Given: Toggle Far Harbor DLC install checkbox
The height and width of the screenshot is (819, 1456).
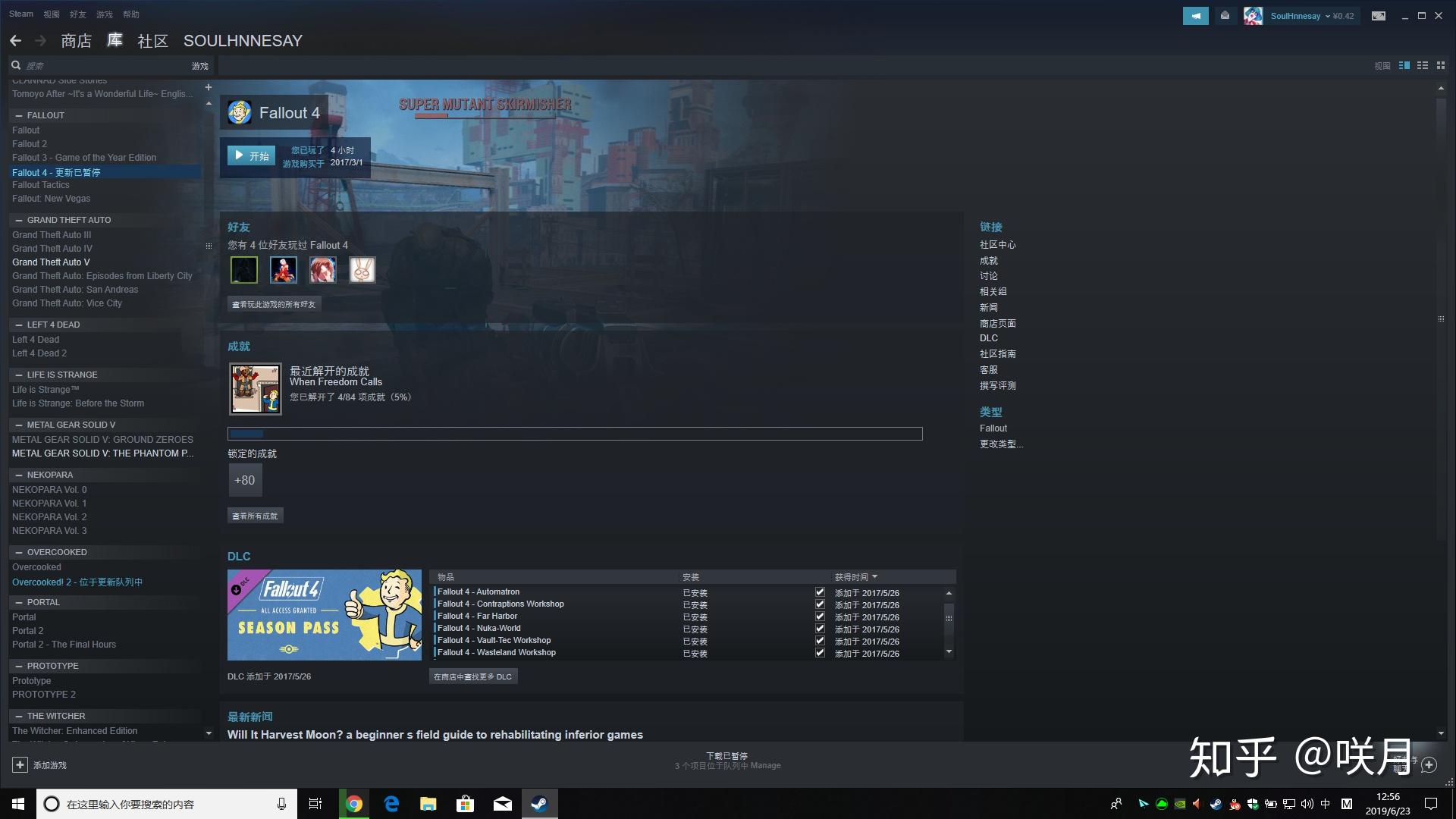Looking at the screenshot, I should (820, 617).
